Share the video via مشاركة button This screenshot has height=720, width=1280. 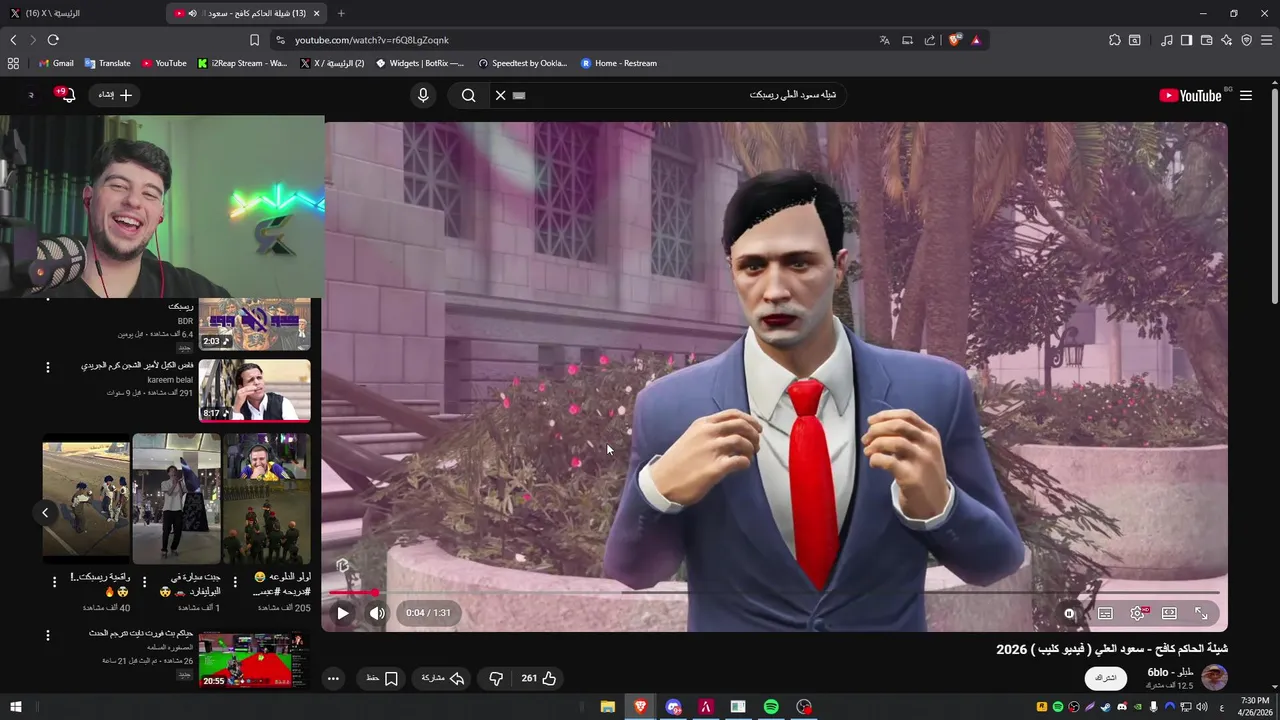443,678
